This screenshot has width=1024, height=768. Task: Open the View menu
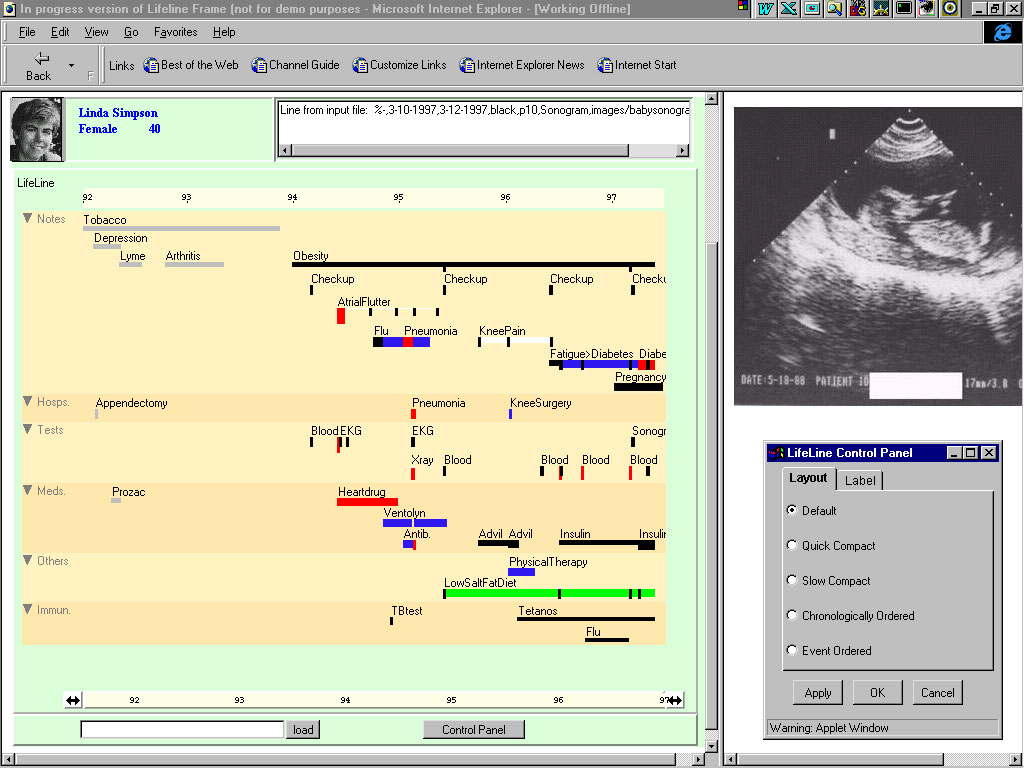click(97, 32)
